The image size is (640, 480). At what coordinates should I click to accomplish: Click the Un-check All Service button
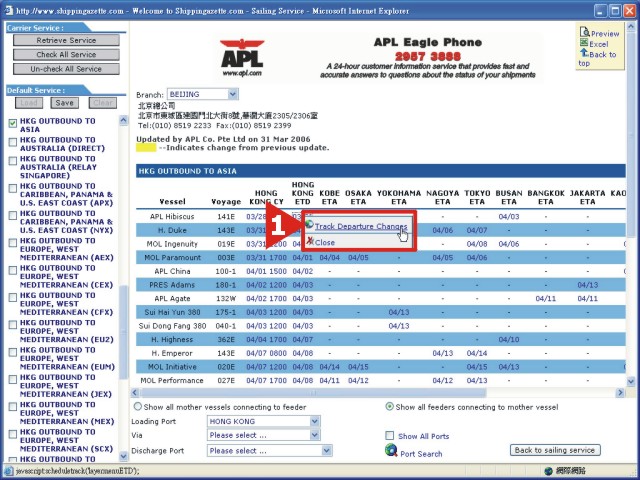pos(66,69)
